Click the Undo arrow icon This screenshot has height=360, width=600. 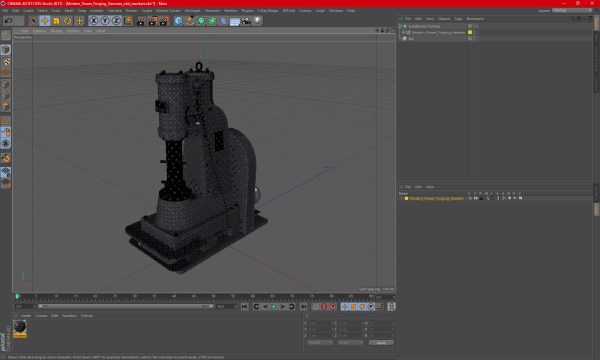coord(8,21)
